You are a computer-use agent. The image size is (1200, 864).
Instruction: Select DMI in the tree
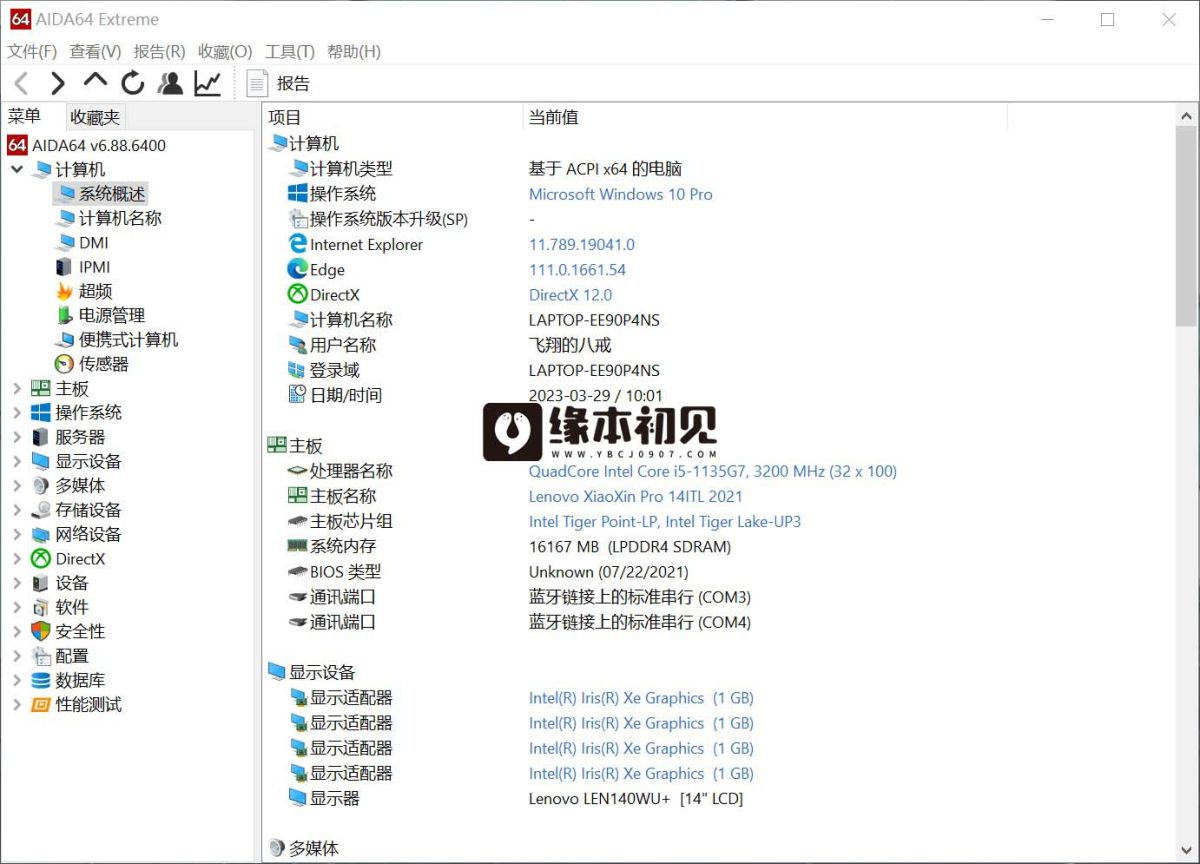[94, 242]
